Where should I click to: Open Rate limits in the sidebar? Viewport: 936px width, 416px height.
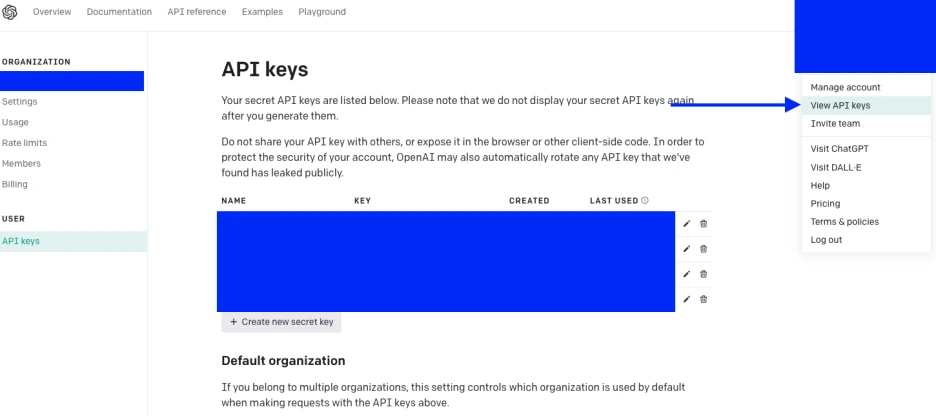point(24,143)
